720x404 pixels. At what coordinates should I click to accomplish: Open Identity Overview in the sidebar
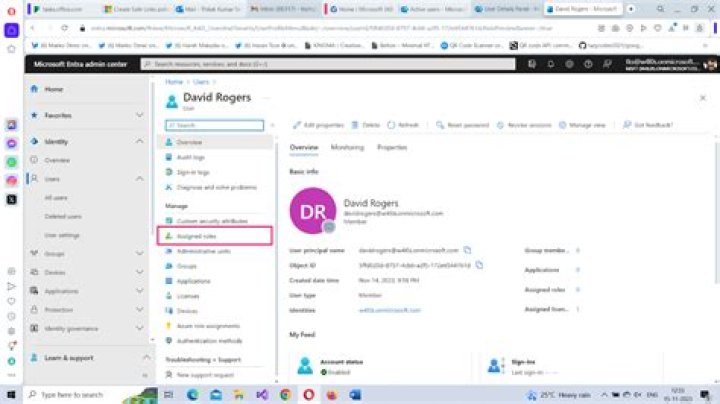[x=57, y=160]
